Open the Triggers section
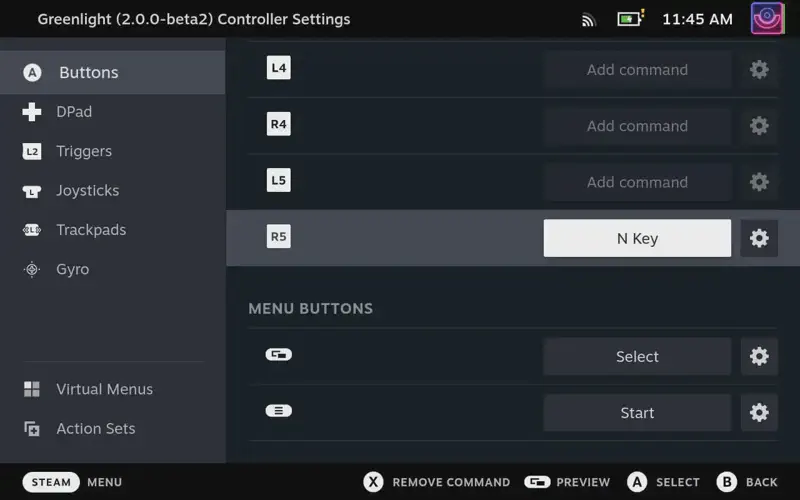The width and height of the screenshot is (800, 500). 84,151
